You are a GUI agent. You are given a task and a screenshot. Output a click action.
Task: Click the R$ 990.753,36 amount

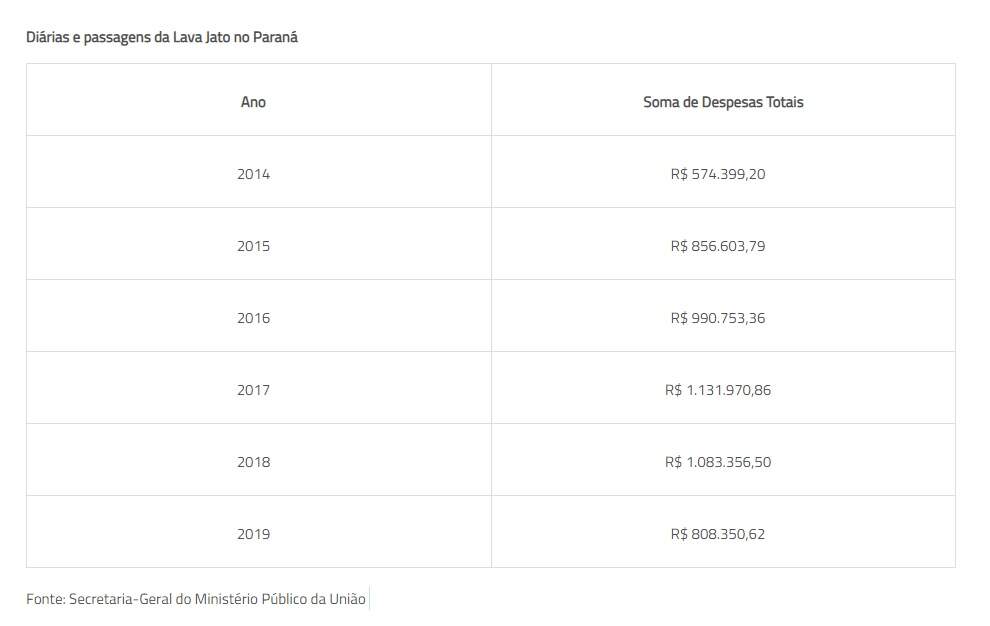pyautogui.click(x=718, y=318)
